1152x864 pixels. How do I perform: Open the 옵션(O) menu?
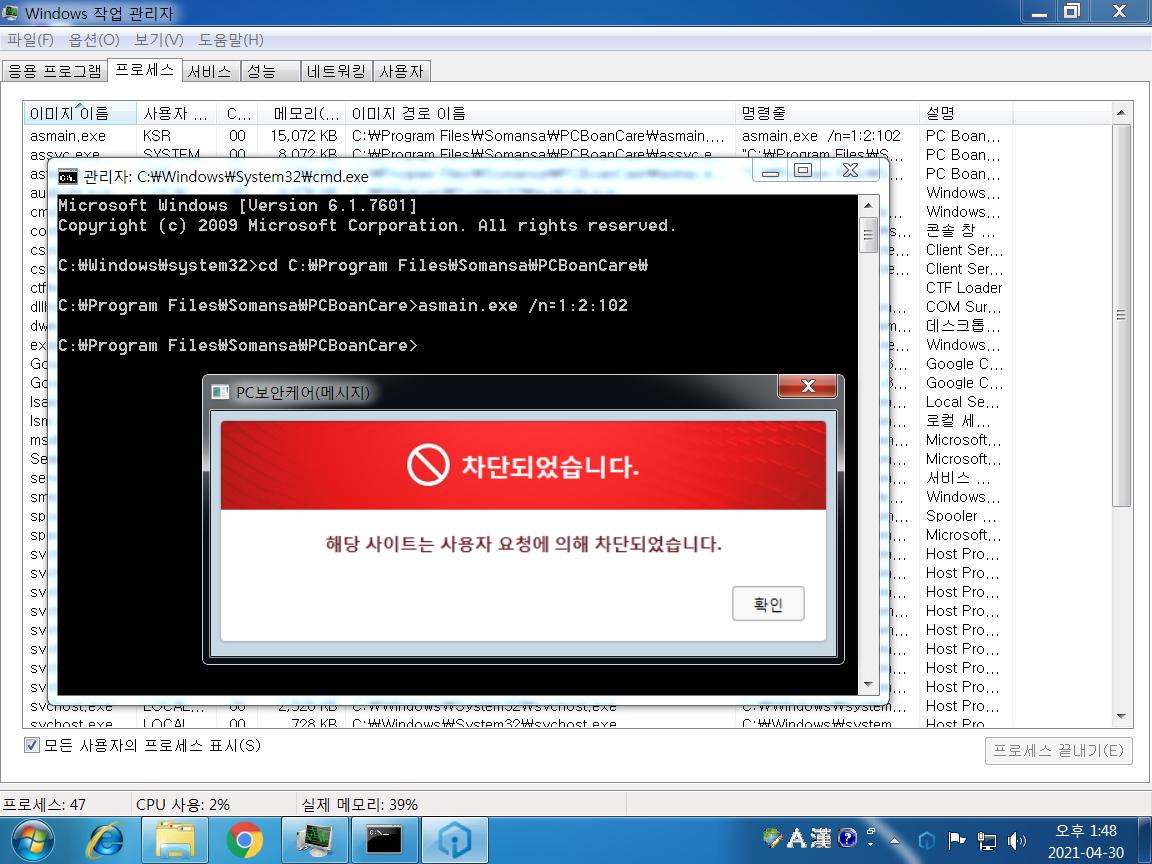coord(94,40)
